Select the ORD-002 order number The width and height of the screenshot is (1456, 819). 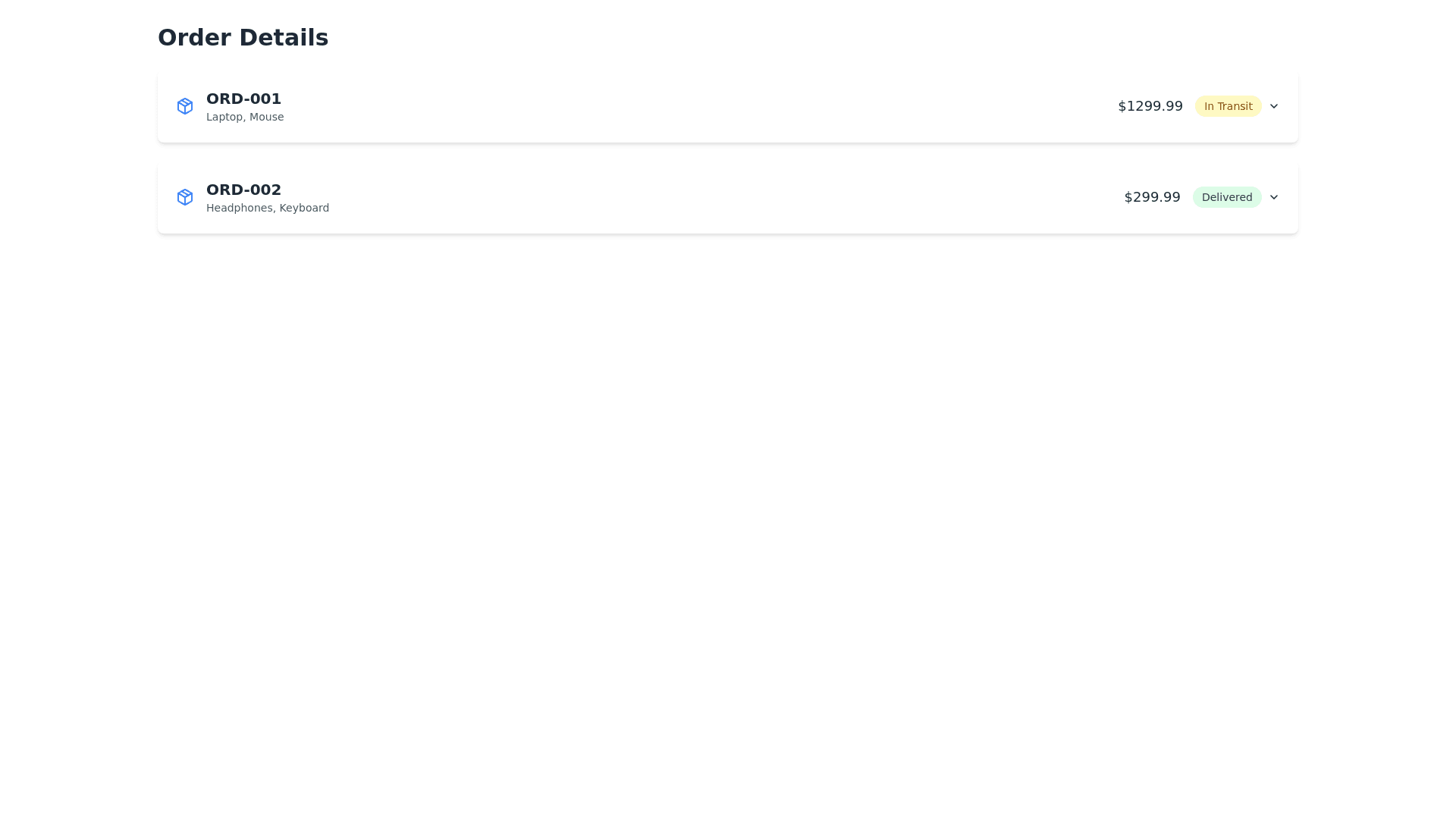[243, 190]
